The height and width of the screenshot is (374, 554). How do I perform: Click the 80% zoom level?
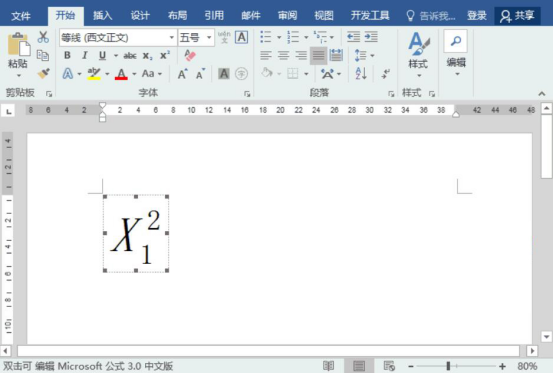tap(527, 366)
